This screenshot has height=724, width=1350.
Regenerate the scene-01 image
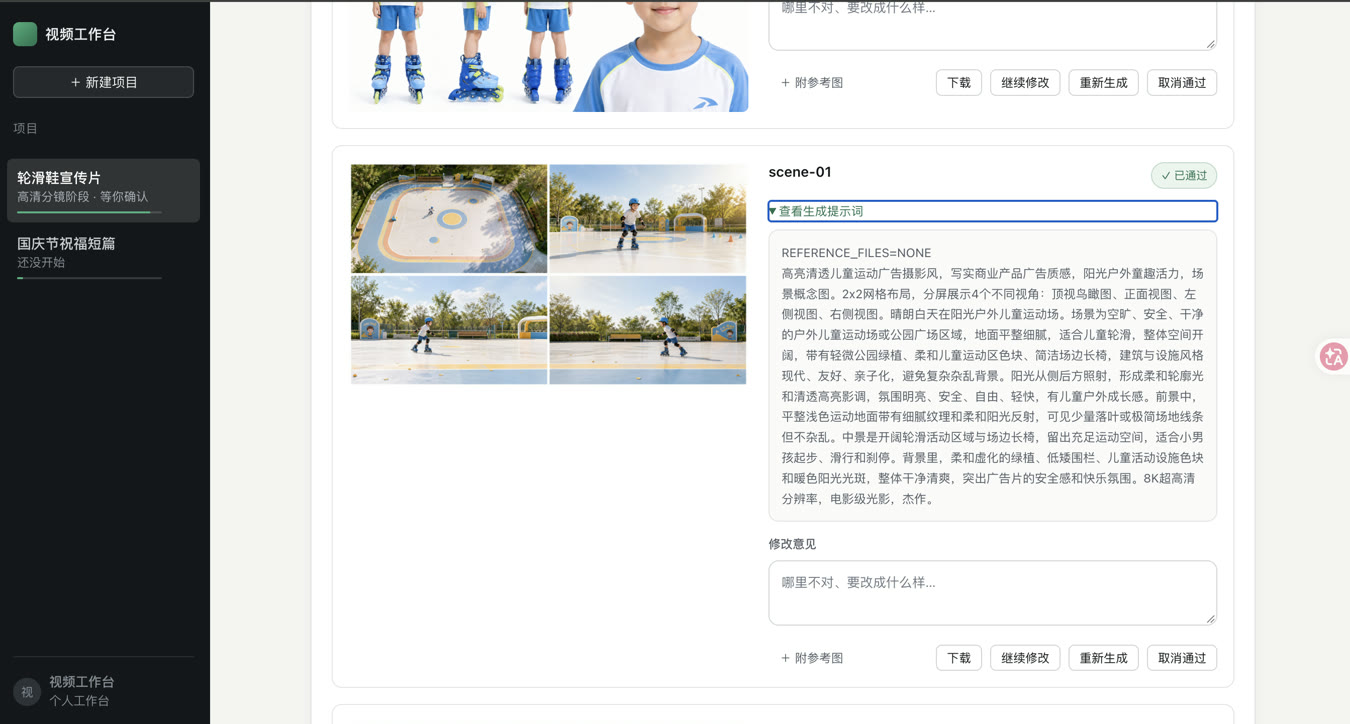tap(1103, 658)
